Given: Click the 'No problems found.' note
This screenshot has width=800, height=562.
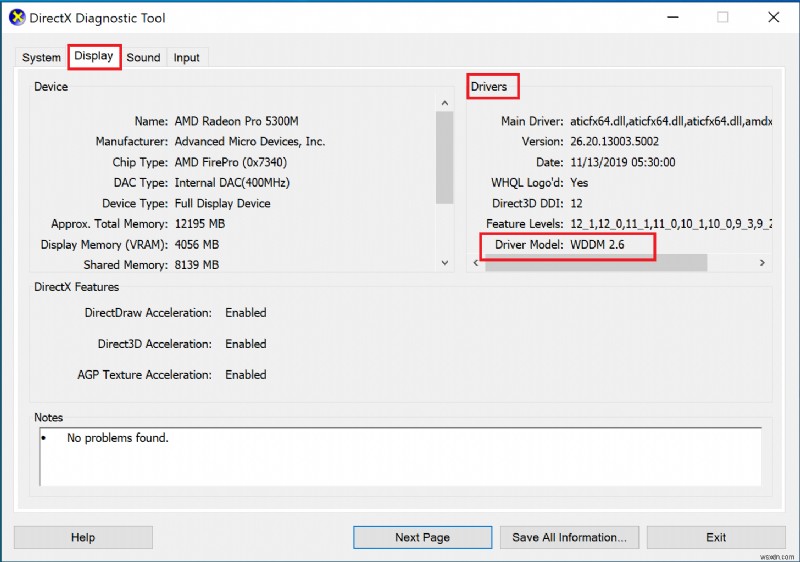Looking at the screenshot, I should (x=117, y=438).
